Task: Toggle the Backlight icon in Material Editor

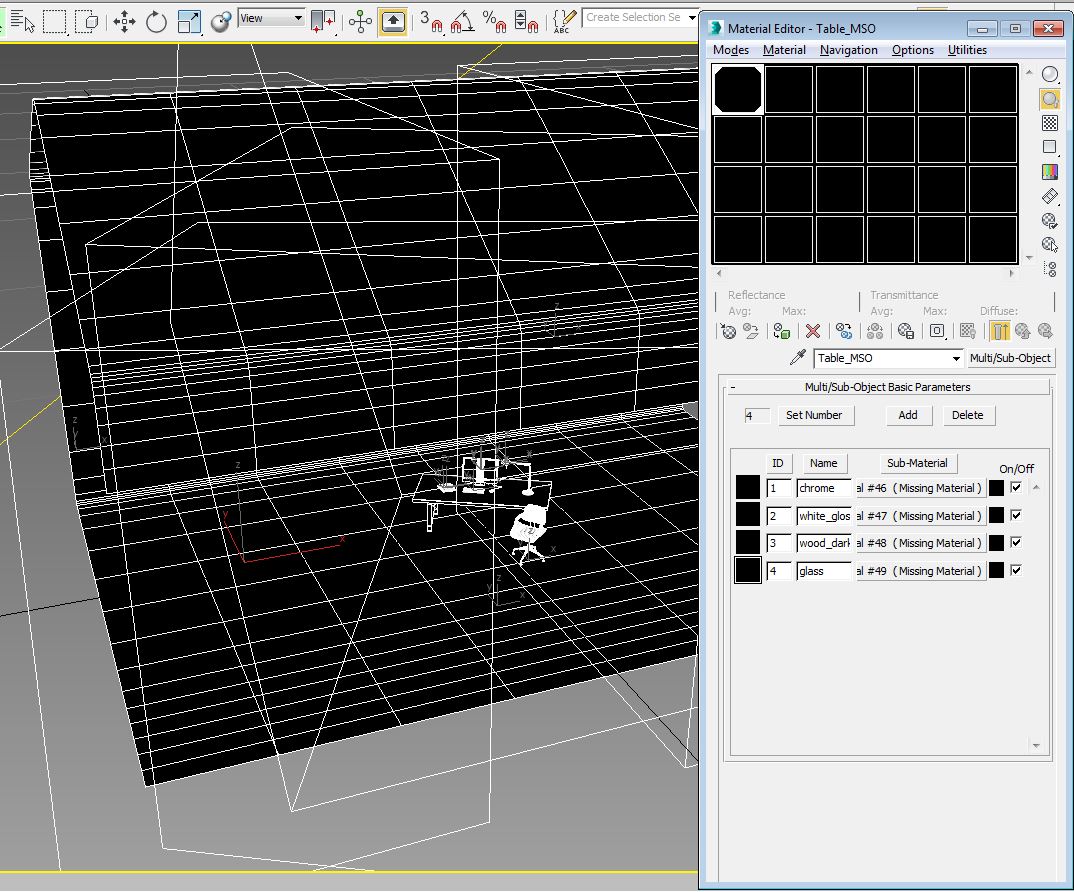Action: [x=1049, y=99]
